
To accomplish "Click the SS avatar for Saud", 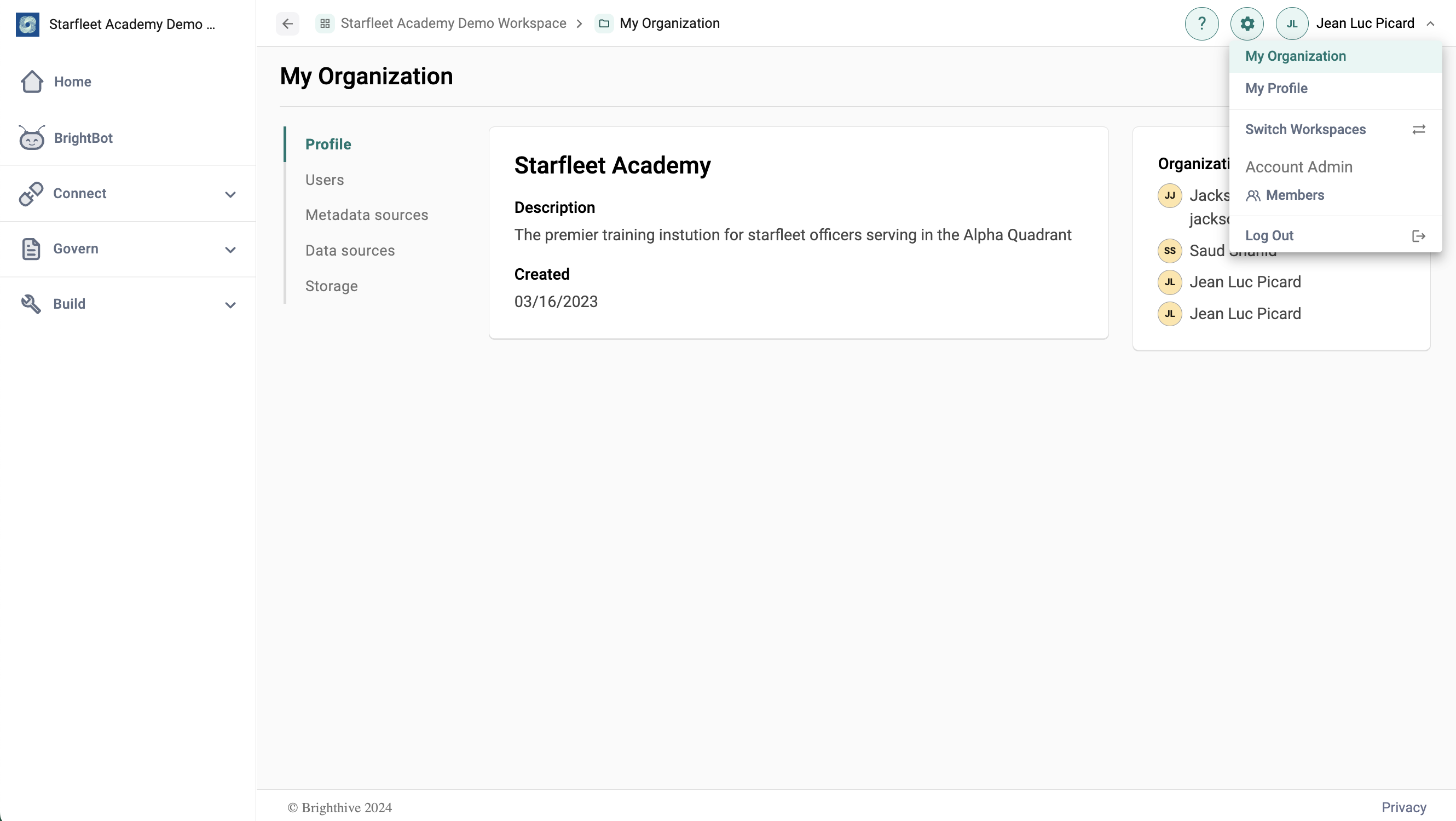I will pyautogui.click(x=1170, y=251).
